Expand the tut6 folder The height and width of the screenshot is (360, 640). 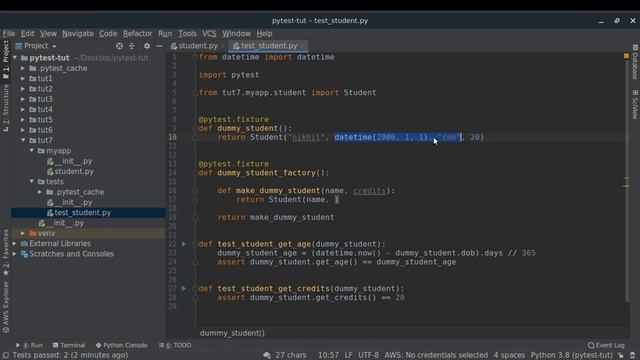23,130
